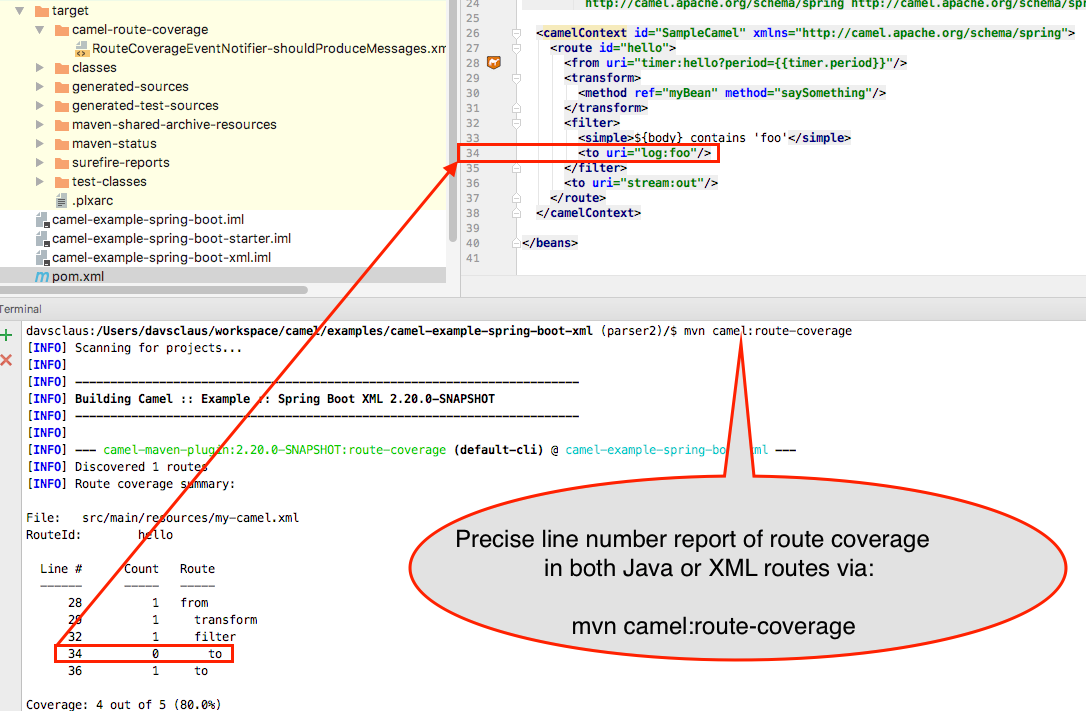Click the camel-example-spring-boot.iml module file icon
The height and width of the screenshot is (711, 1086).
pyautogui.click(x=42, y=219)
